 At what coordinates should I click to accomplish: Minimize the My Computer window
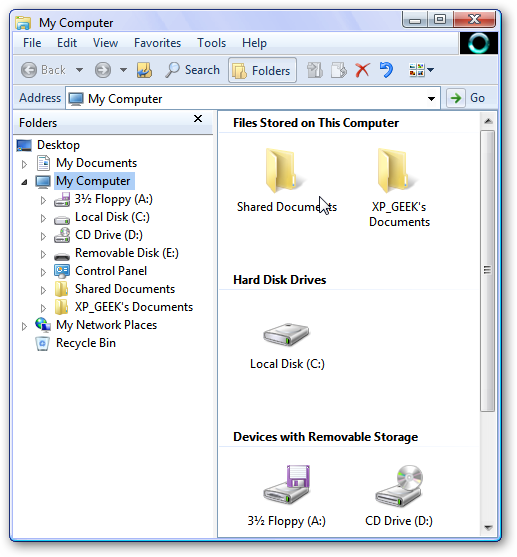point(415,20)
